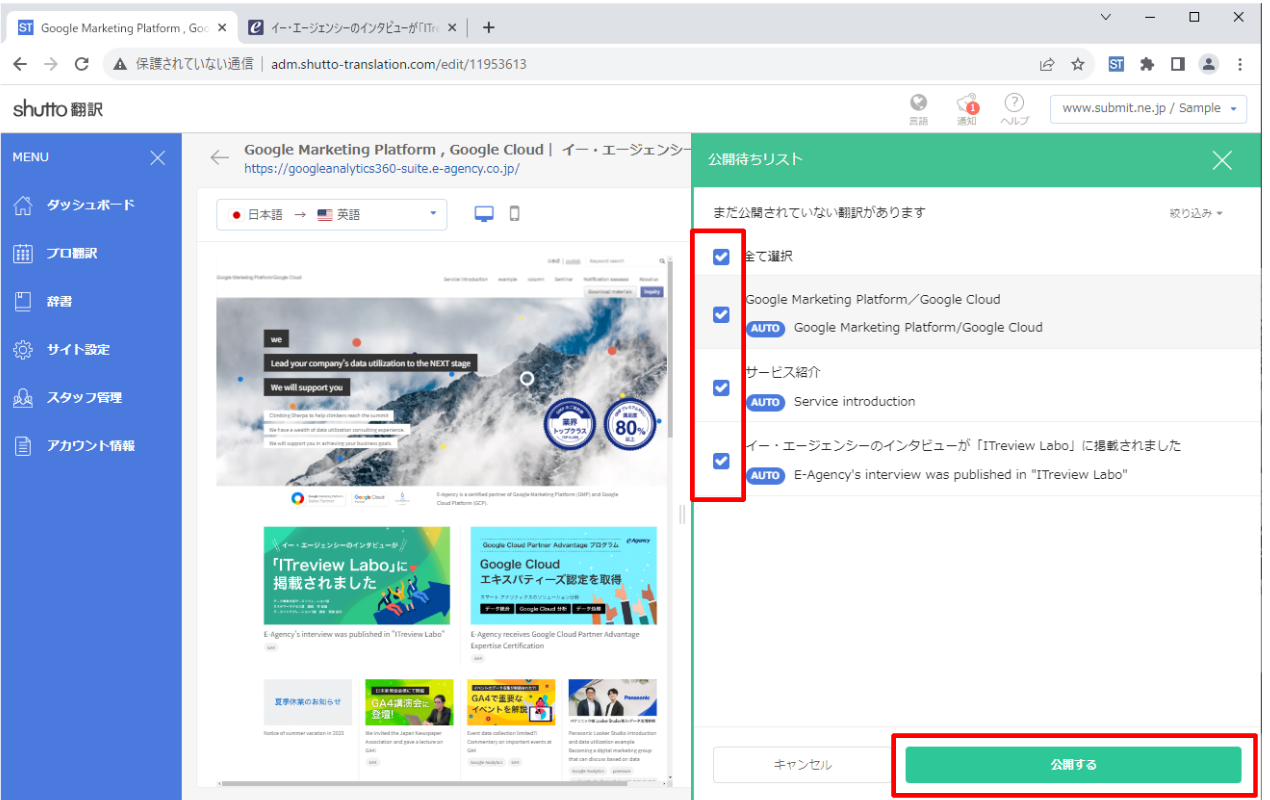
Task: Open the 通知 notifications icon
Action: pyautogui.click(x=966, y=109)
